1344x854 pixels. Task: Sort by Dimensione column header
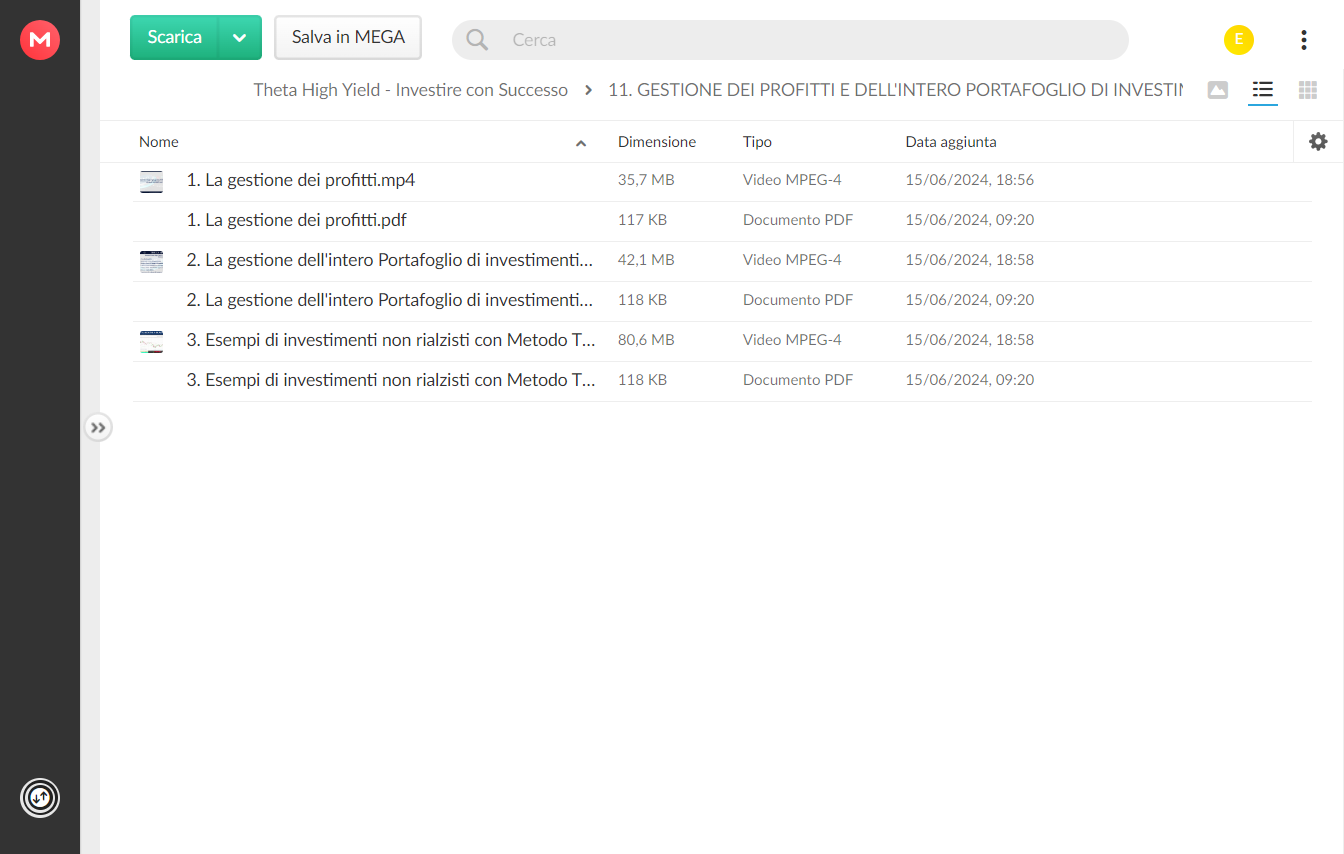pos(657,142)
